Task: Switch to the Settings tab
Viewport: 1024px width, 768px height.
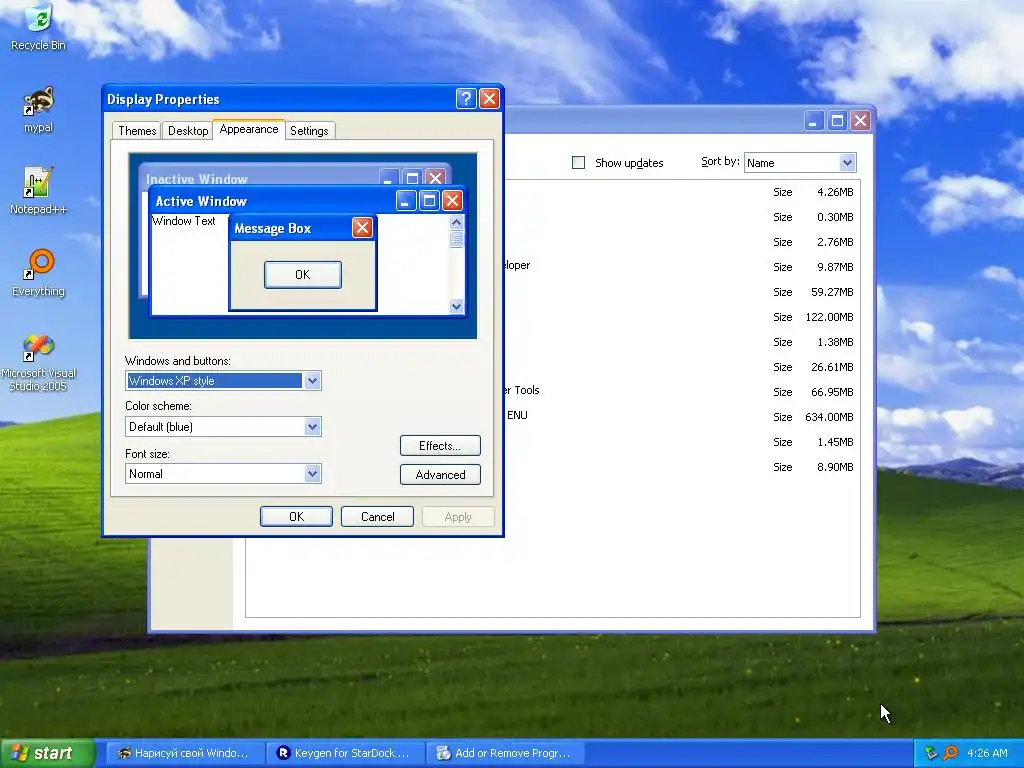Action: [309, 131]
